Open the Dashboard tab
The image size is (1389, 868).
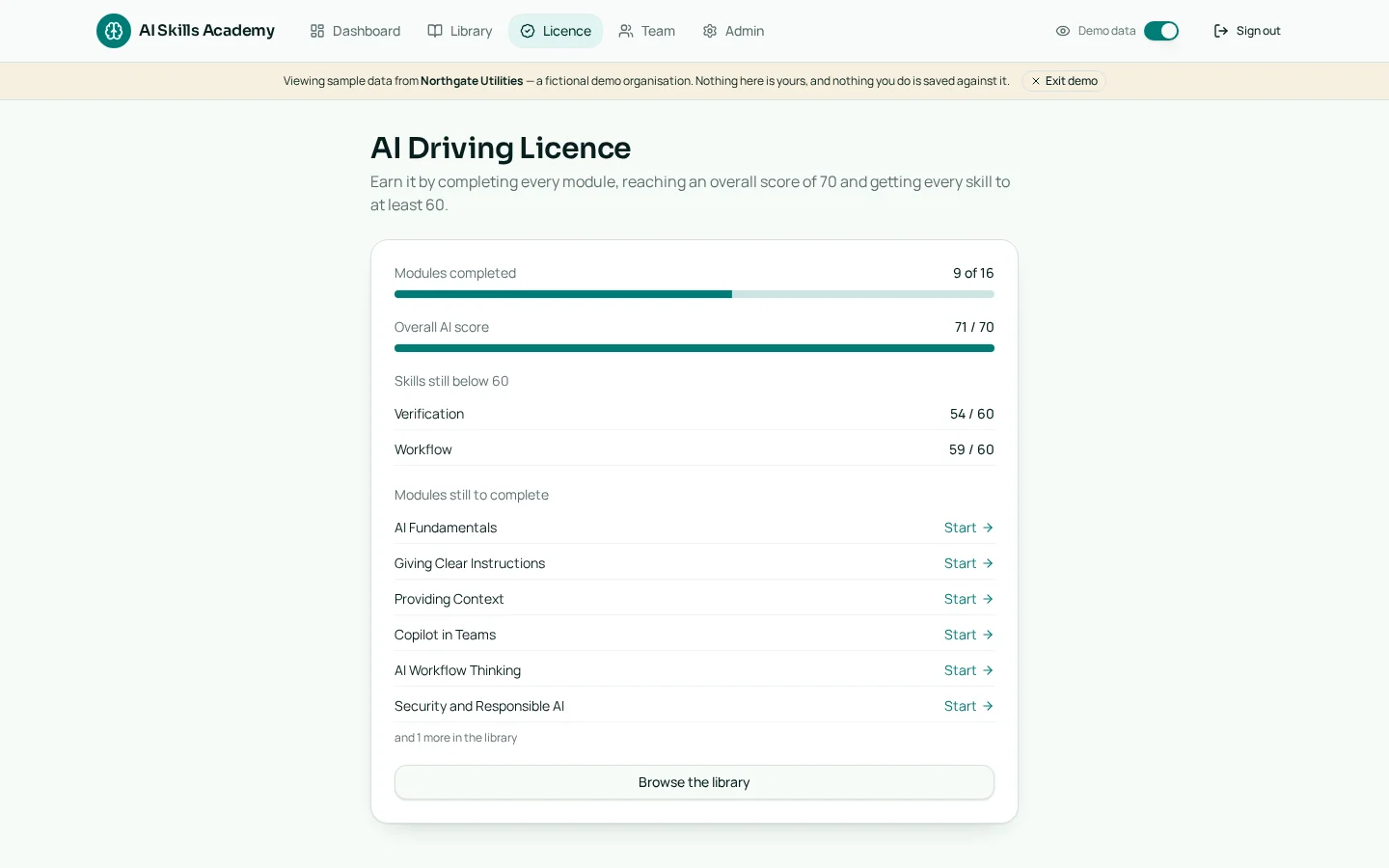(x=355, y=31)
